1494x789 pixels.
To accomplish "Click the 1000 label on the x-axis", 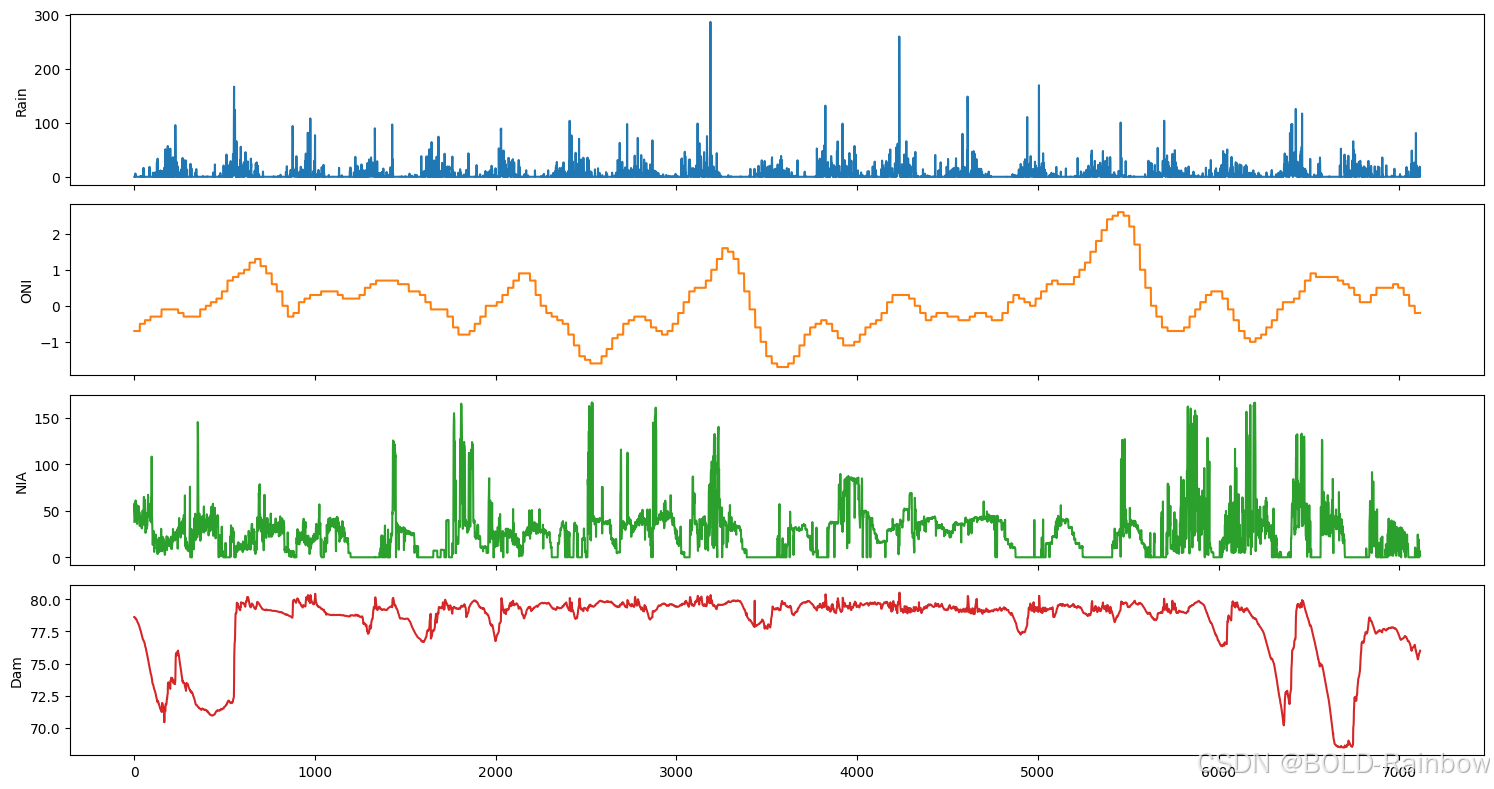I will click(315, 774).
